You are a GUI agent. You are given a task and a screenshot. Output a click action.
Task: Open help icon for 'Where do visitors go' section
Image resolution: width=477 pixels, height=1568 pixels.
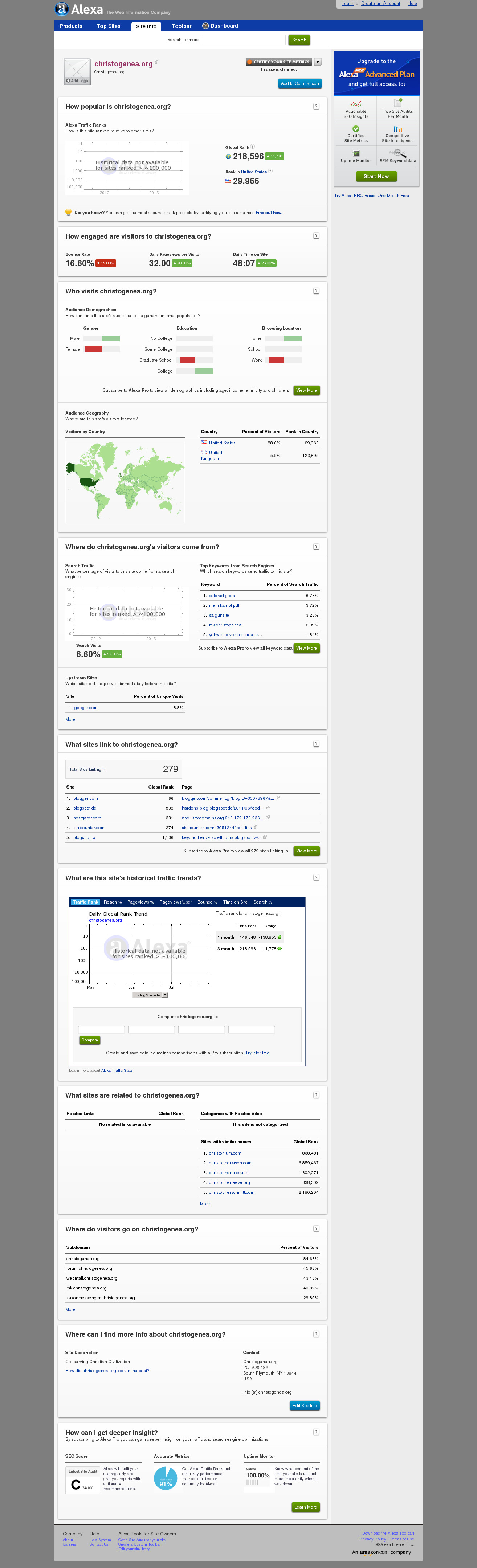tap(316, 1229)
